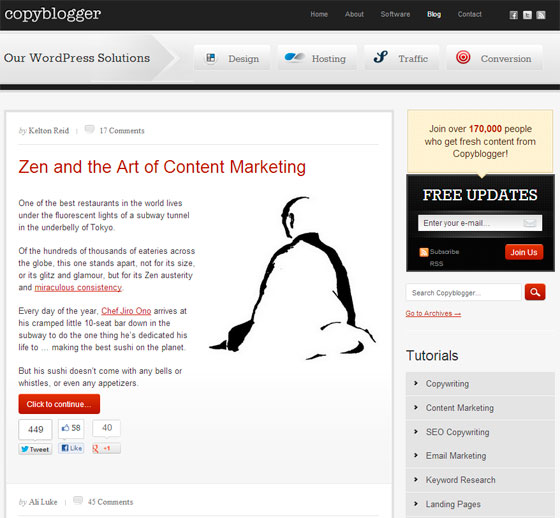Click the 'Our WordPress Solutions' heading
This screenshot has height=518, width=560.
pyautogui.click(x=77, y=58)
